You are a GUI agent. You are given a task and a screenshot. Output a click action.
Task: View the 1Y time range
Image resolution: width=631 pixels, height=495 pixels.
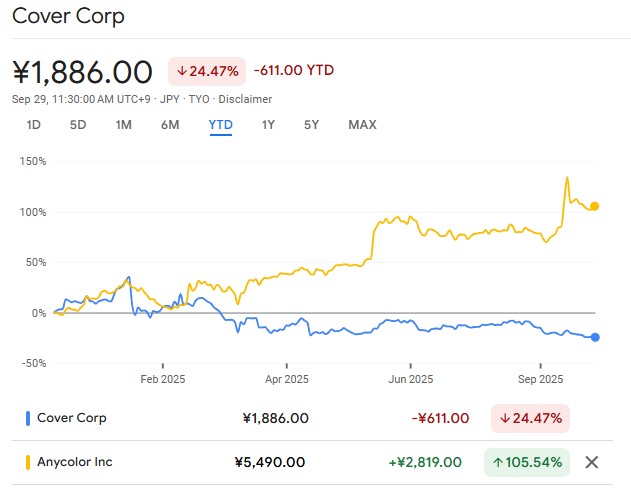coord(268,125)
